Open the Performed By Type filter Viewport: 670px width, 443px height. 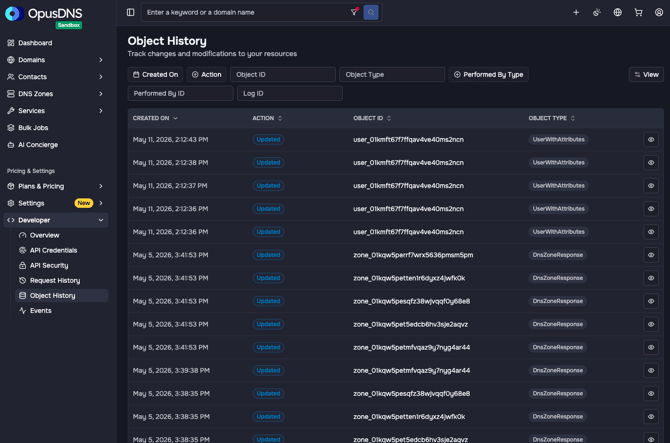pyautogui.click(x=488, y=74)
